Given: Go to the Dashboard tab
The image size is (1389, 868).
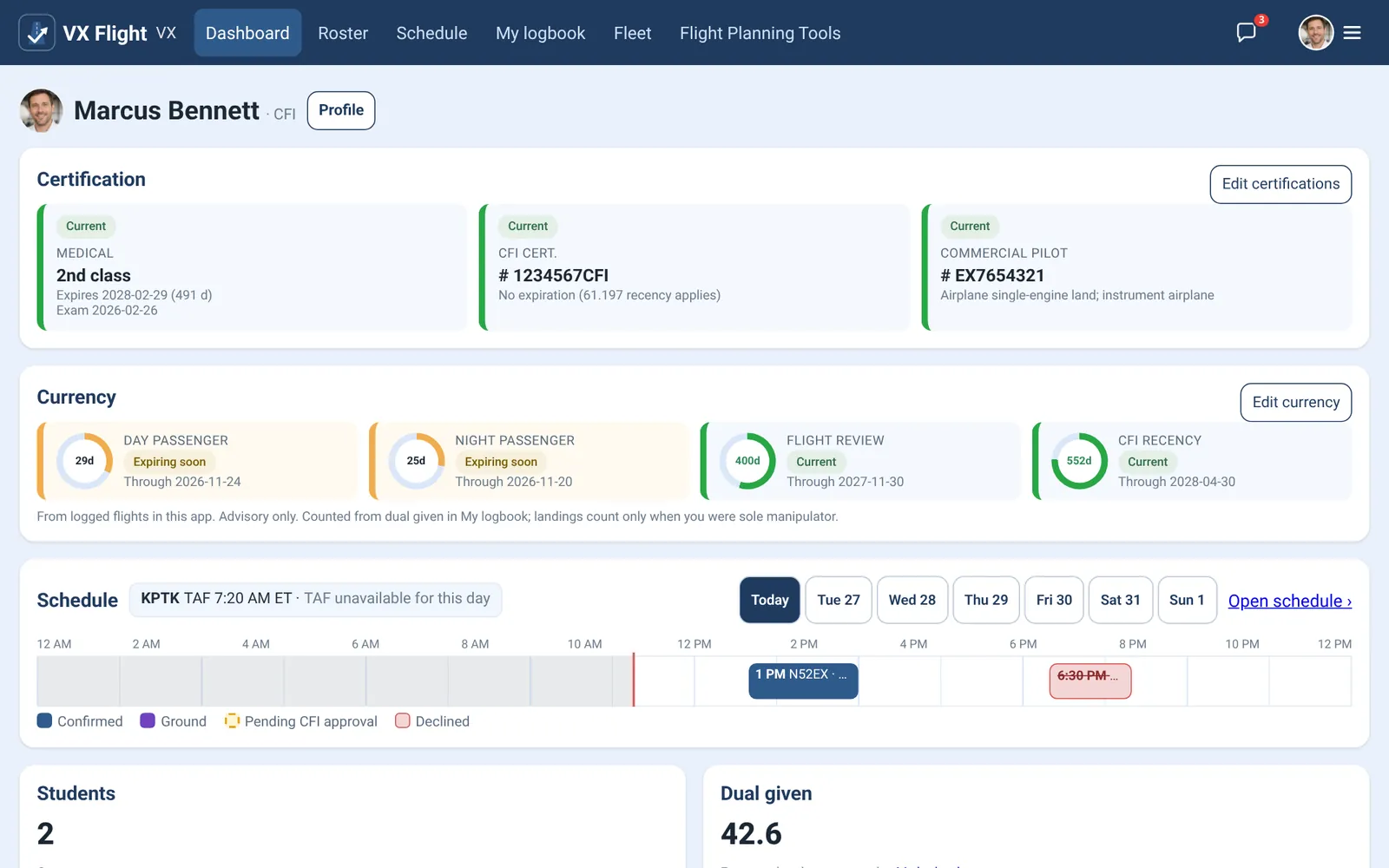Looking at the screenshot, I should tap(247, 33).
